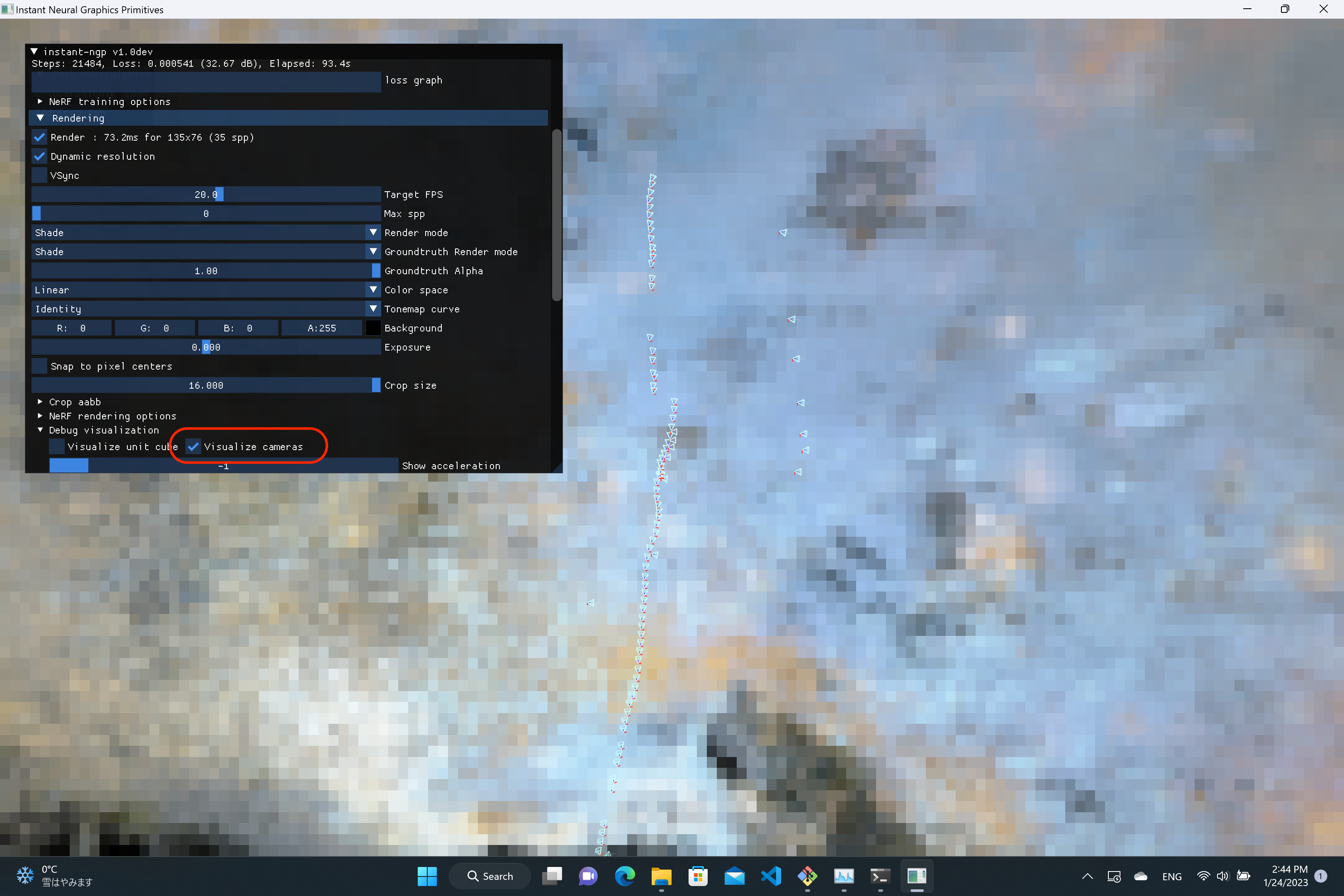
Task: Uncheck Visualize cameras checkbox
Action: pyautogui.click(x=193, y=446)
